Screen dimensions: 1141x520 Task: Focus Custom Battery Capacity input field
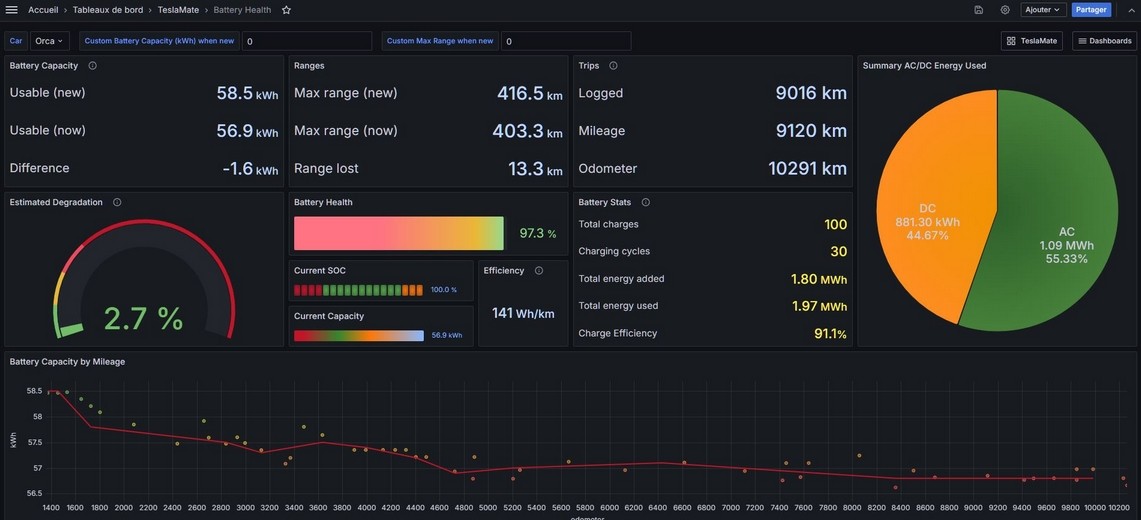pyautogui.click(x=306, y=41)
